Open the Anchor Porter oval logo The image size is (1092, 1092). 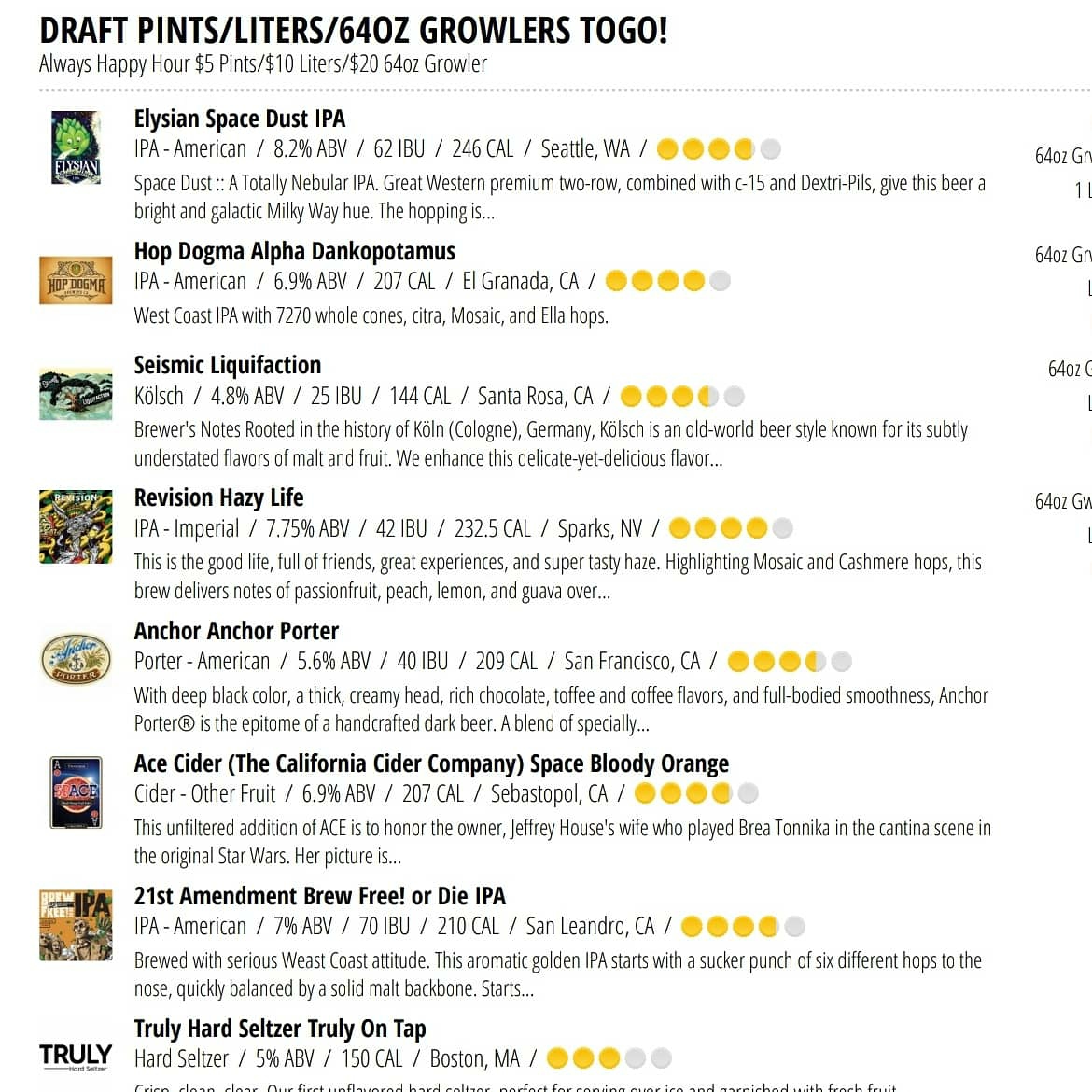click(76, 659)
